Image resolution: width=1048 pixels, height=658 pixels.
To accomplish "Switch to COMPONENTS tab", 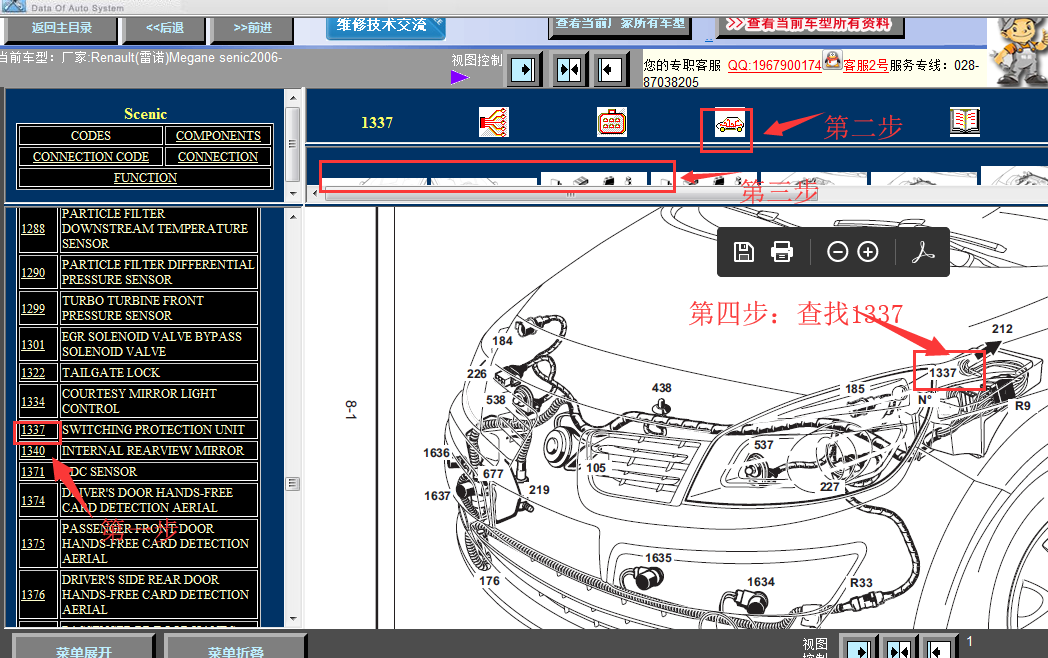I will click(x=218, y=135).
